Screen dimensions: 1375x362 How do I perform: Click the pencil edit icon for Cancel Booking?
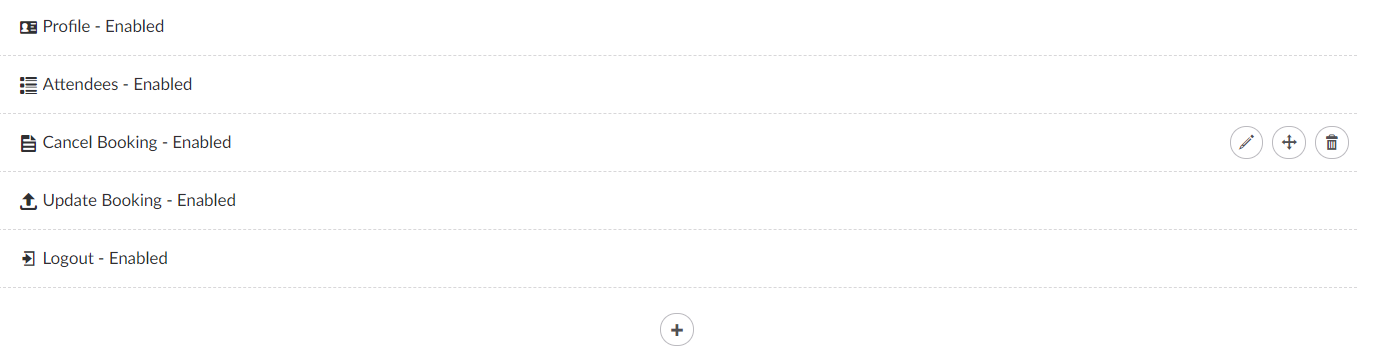pos(1246,143)
